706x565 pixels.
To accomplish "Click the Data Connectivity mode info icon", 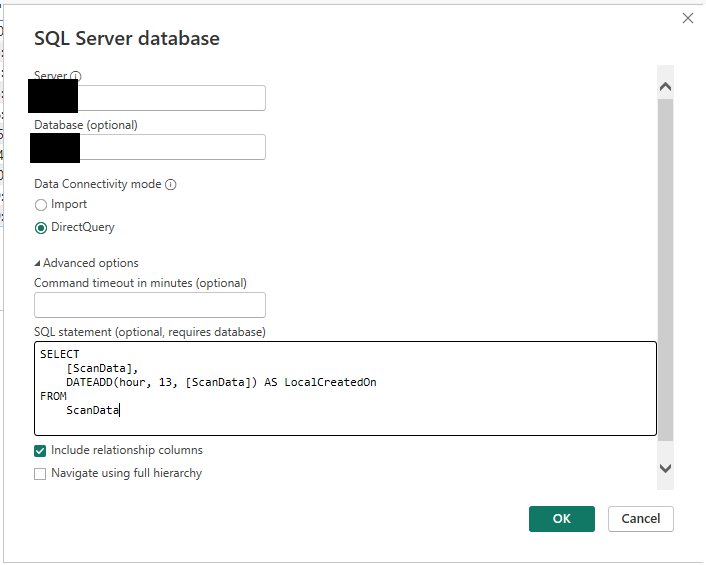I will pos(171,185).
